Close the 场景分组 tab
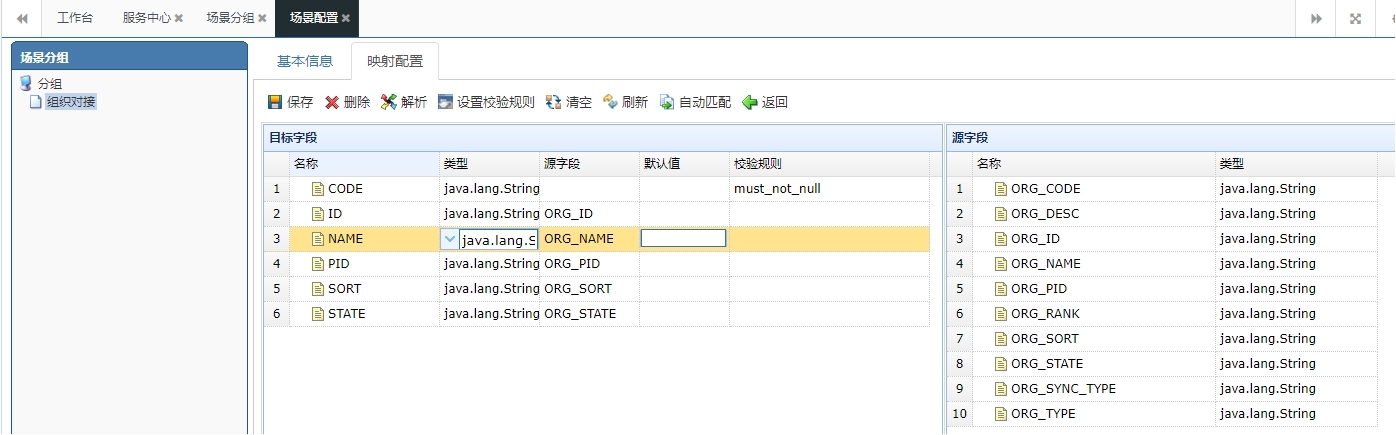Screen dimensions: 1396x435 tap(262, 18)
